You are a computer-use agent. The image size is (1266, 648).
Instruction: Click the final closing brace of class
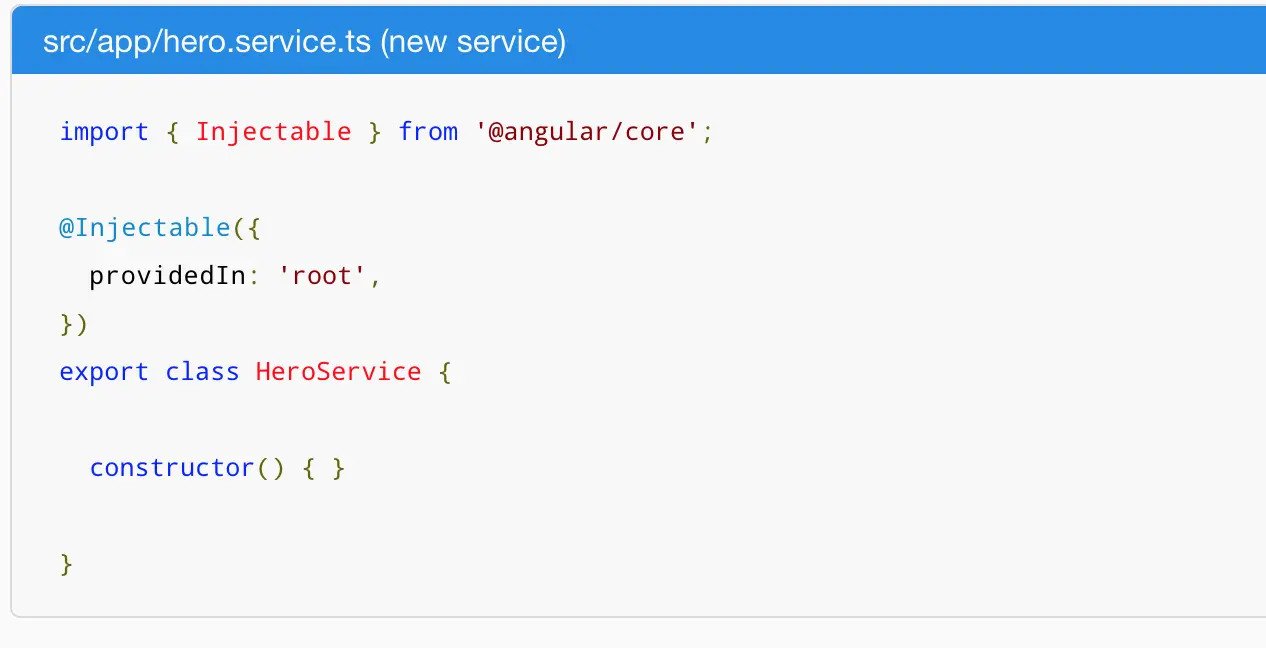(x=67, y=564)
